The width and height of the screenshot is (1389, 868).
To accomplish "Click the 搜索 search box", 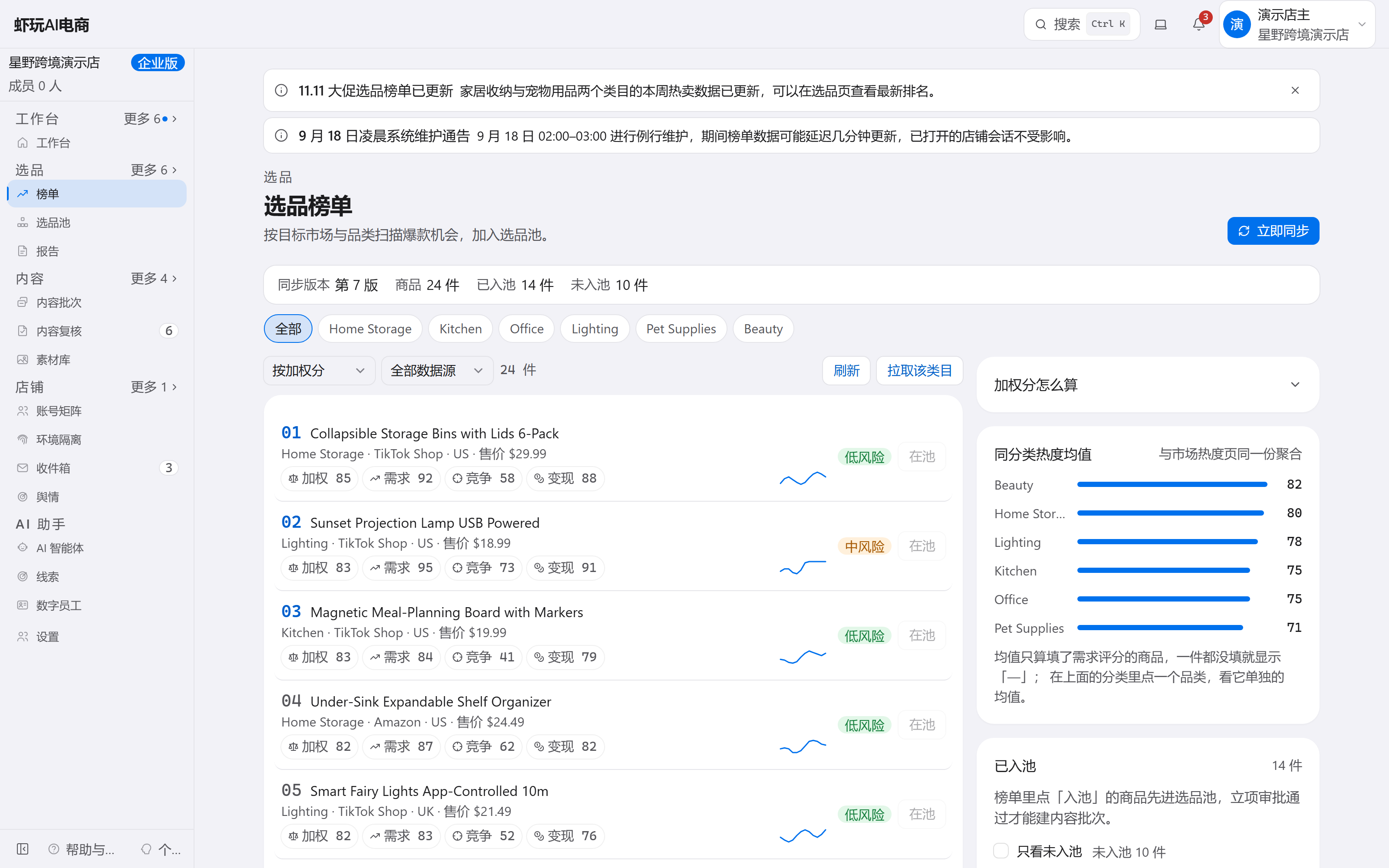I will click(x=1081, y=24).
